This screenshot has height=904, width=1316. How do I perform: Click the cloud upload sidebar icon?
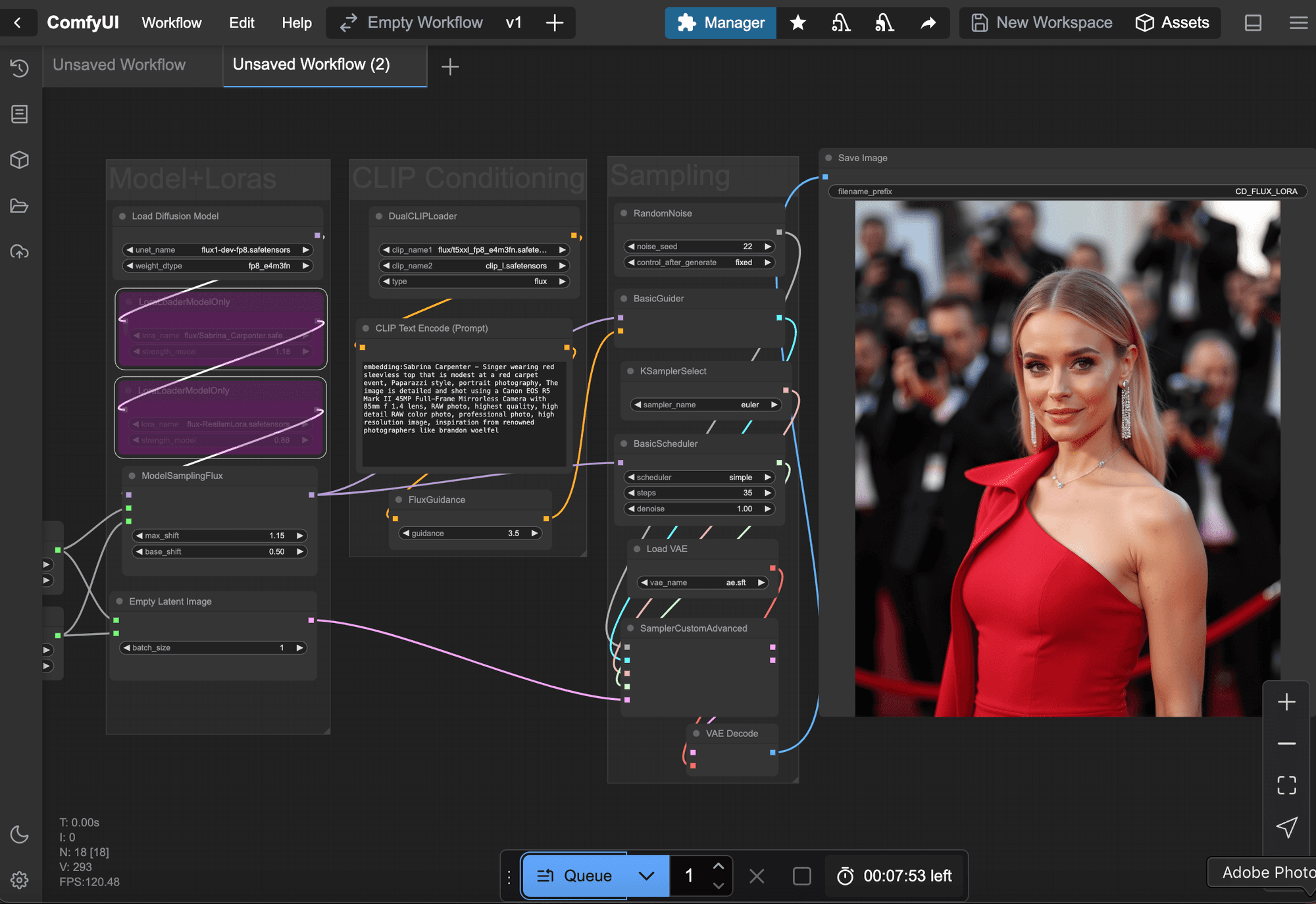[x=19, y=252]
